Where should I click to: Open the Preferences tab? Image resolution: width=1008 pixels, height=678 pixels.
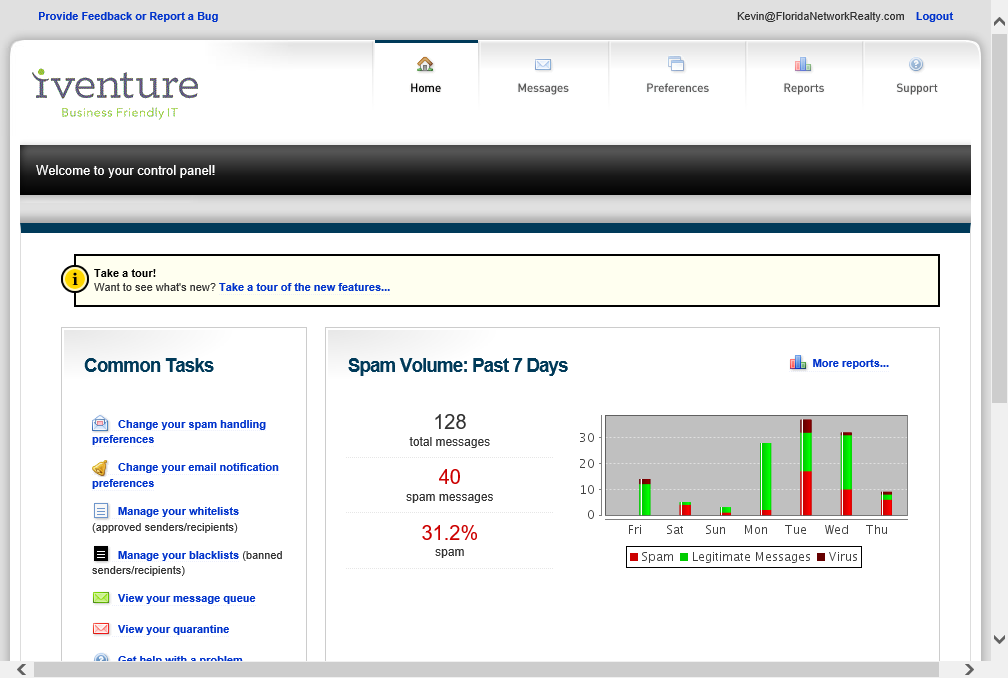click(x=678, y=75)
